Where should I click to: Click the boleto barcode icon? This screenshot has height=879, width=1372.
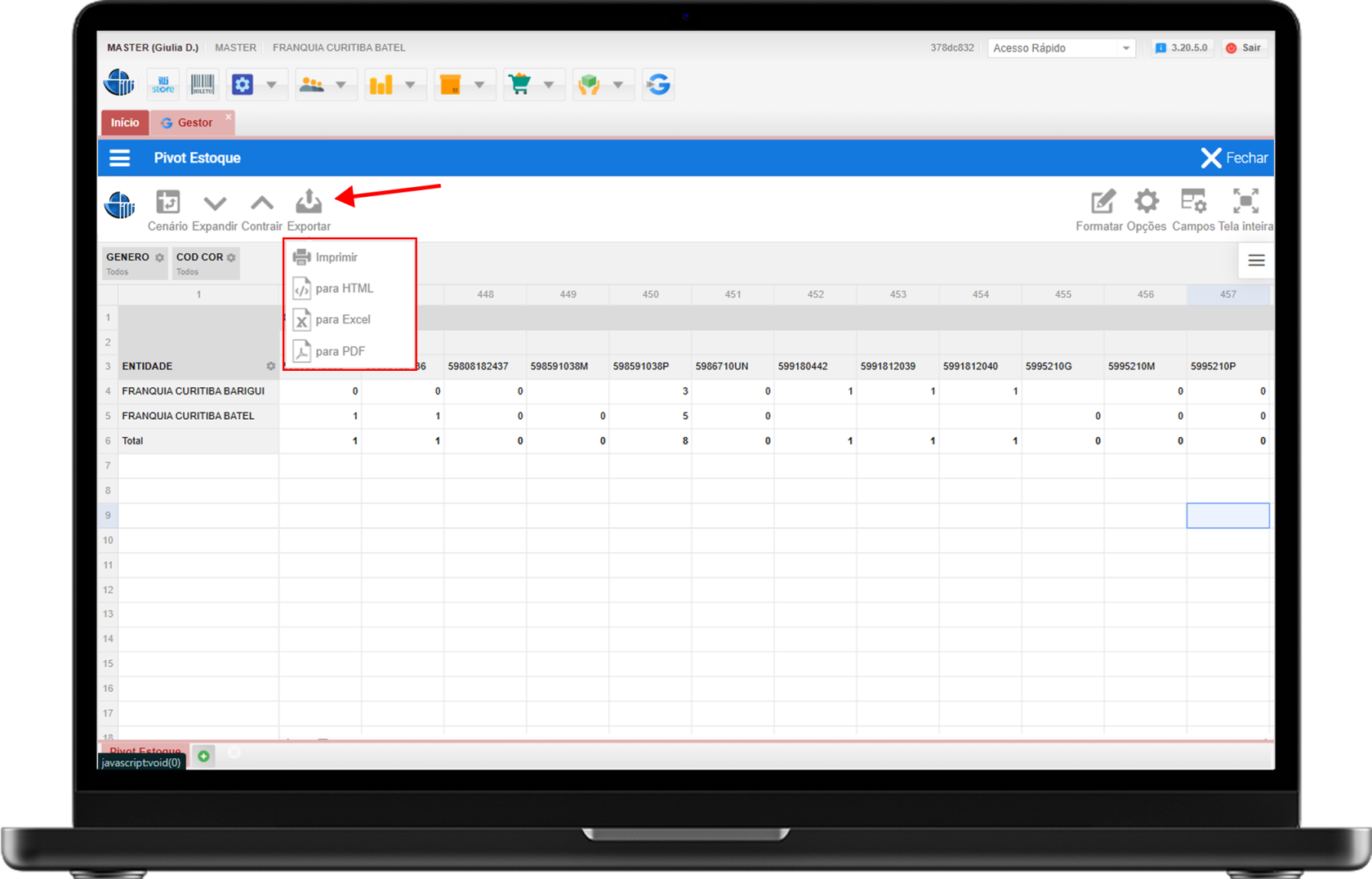[x=203, y=84]
